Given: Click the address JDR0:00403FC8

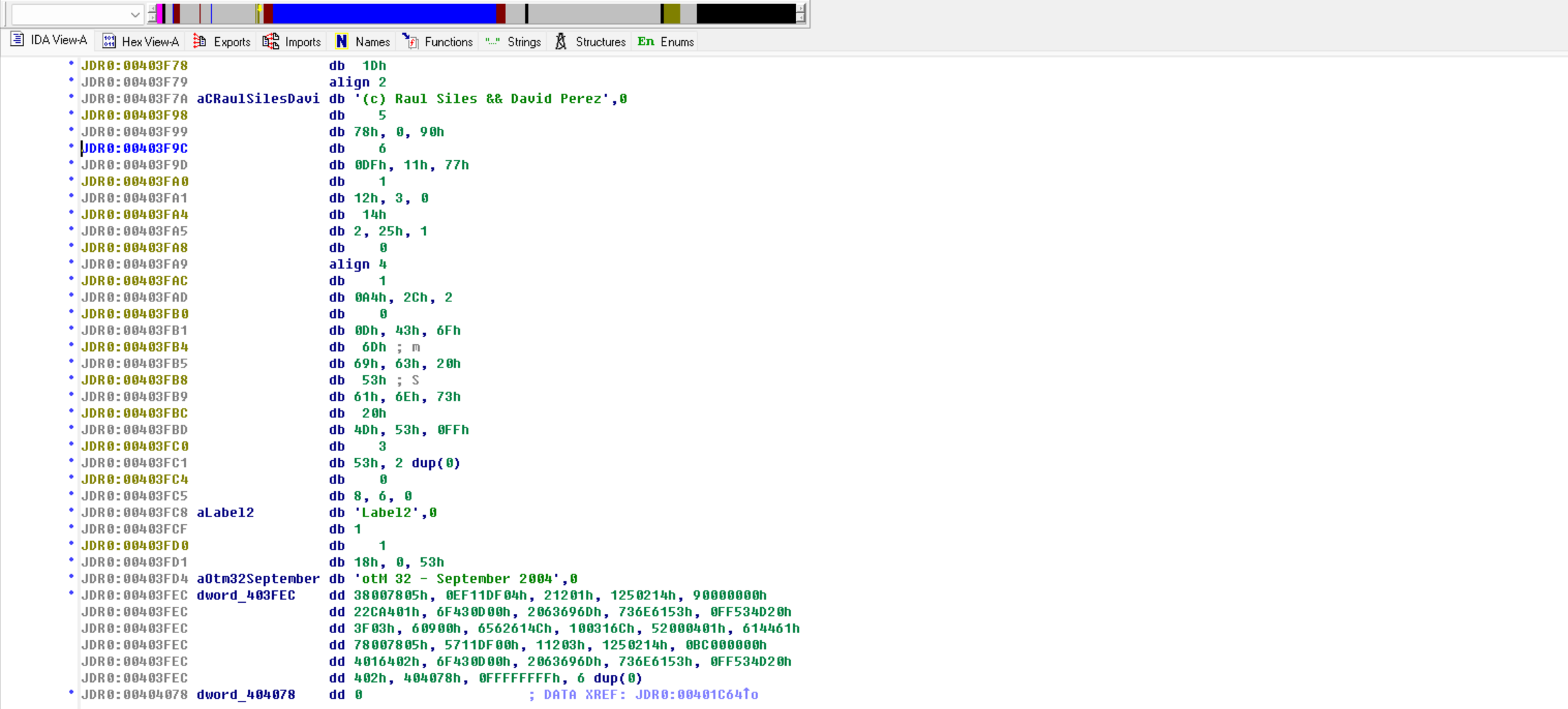Looking at the screenshot, I should (x=134, y=512).
